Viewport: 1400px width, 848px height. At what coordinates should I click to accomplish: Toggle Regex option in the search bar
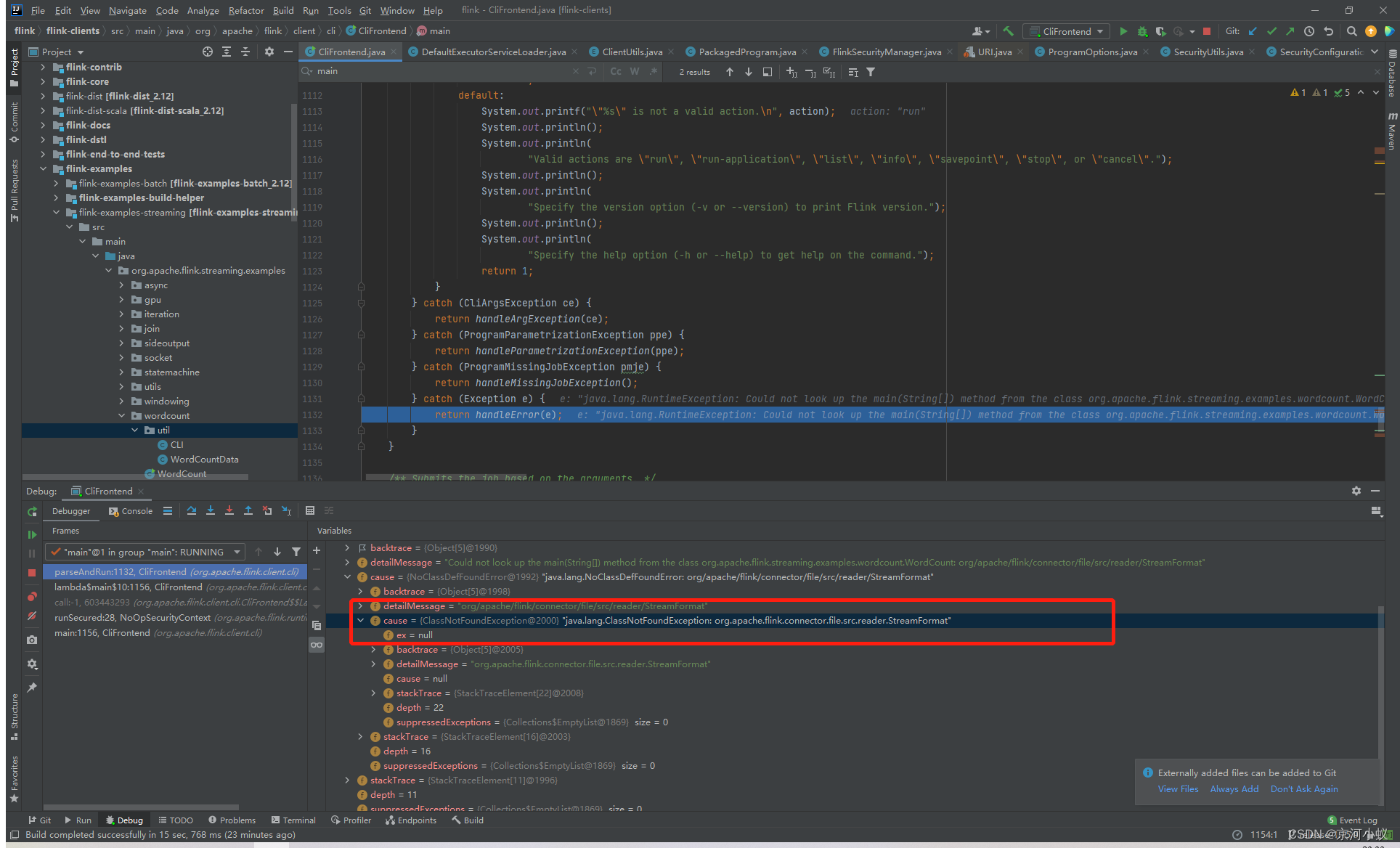(x=654, y=71)
